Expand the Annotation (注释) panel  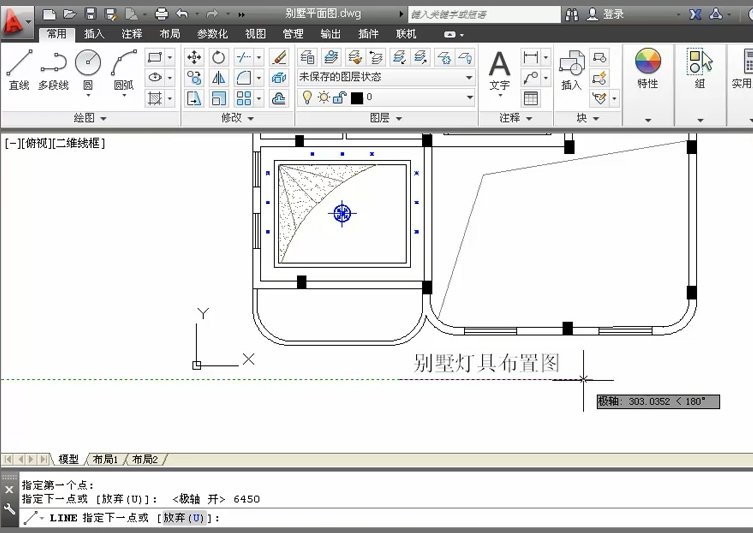[516, 118]
